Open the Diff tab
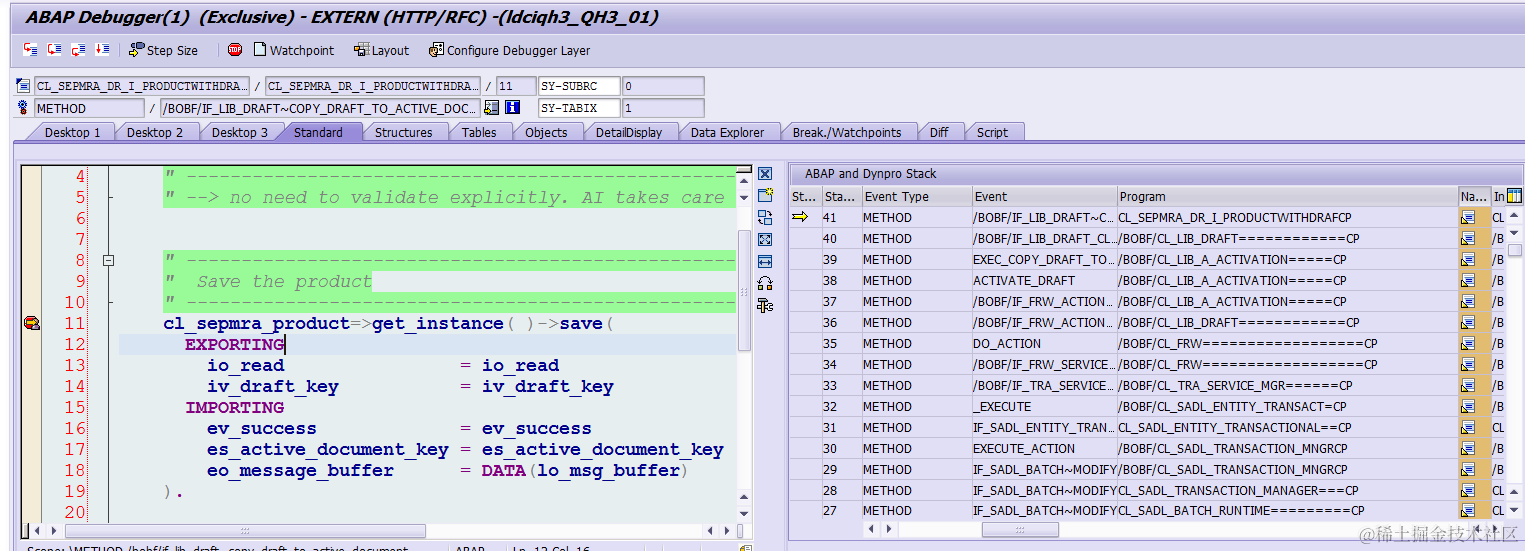Image resolution: width=1525 pixels, height=551 pixels. [x=939, y=132]
